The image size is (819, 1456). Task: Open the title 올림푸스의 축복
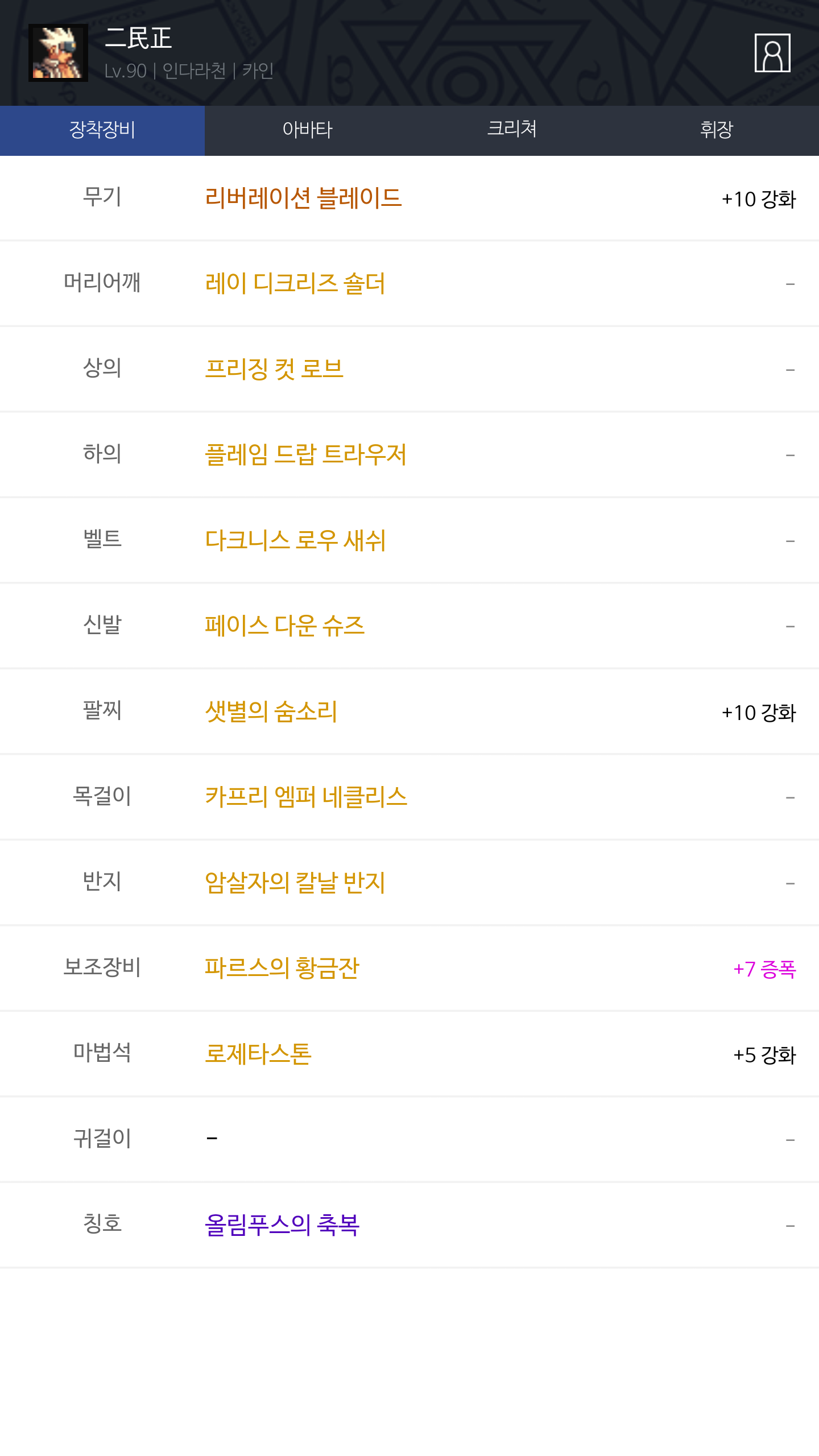point(282,1225)
